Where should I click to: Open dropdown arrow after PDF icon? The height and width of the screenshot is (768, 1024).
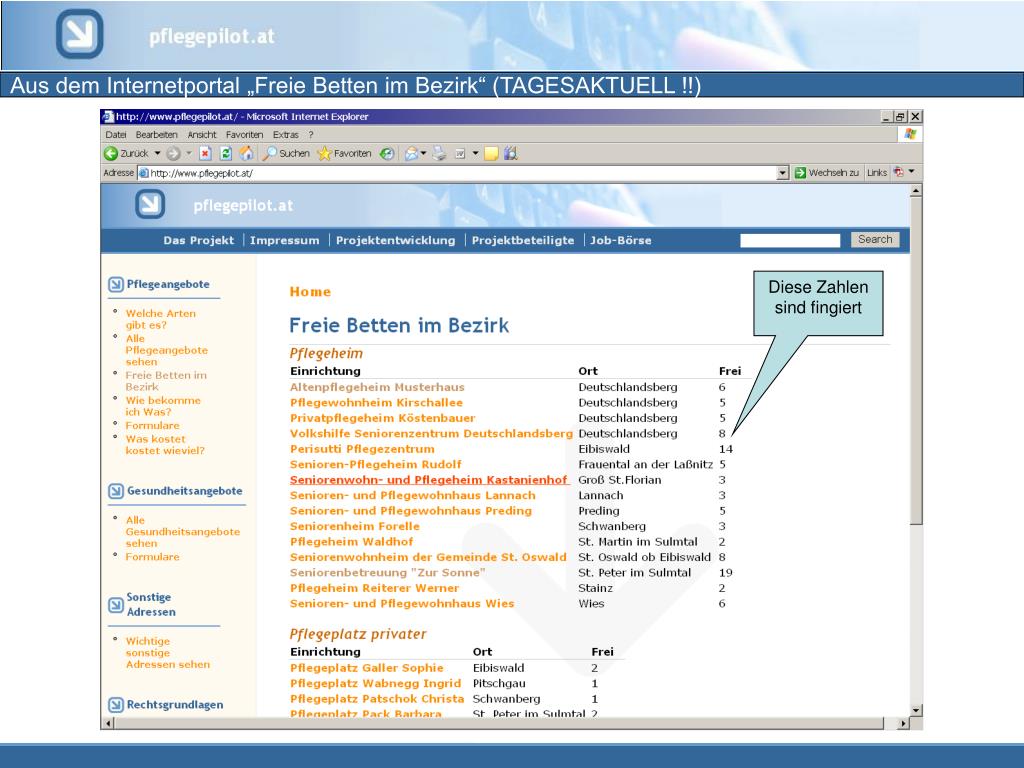912,172
